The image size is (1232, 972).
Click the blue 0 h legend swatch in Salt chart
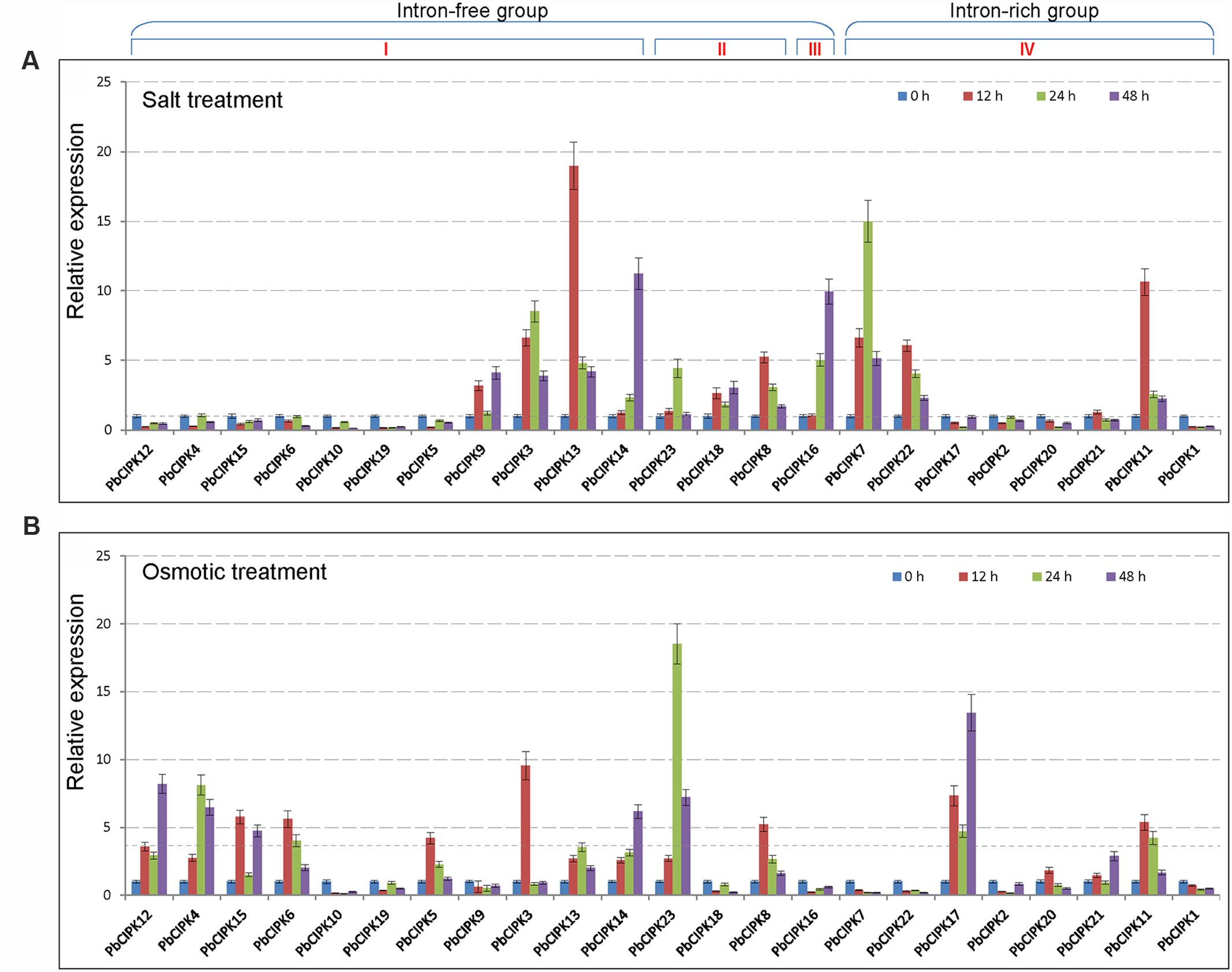902,97
